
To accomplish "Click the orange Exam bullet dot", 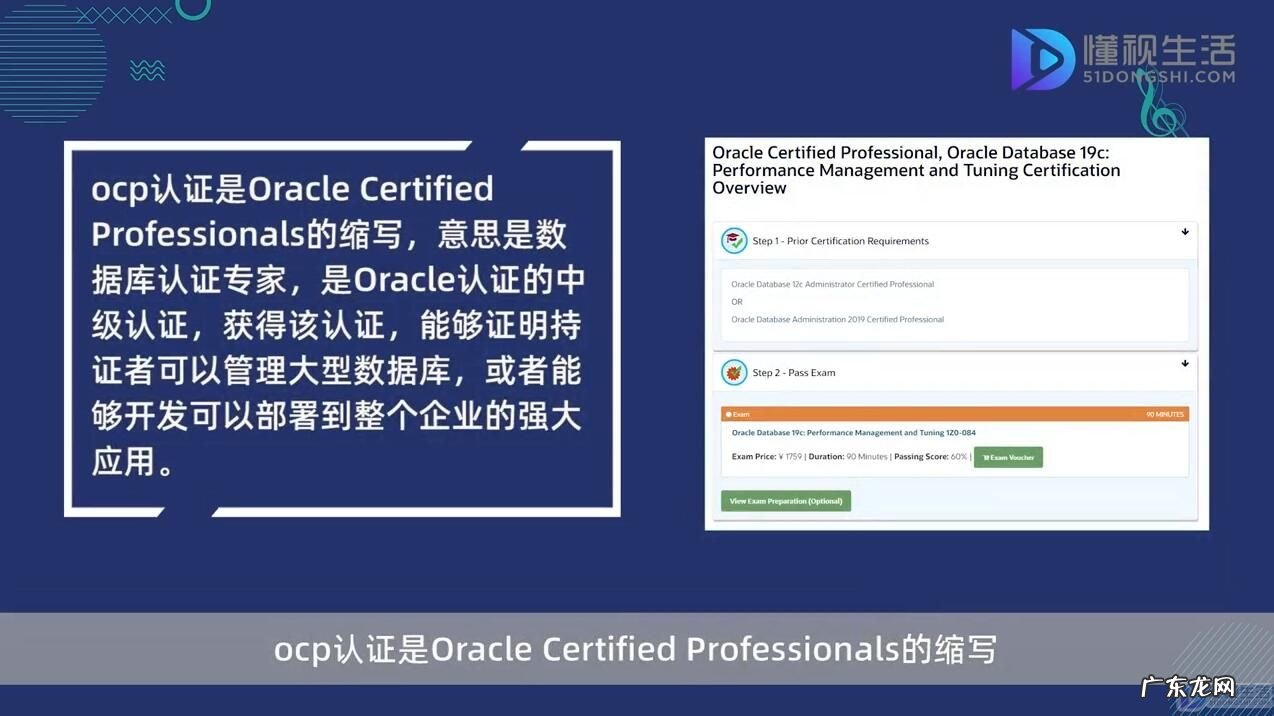I will click(731, 413).
